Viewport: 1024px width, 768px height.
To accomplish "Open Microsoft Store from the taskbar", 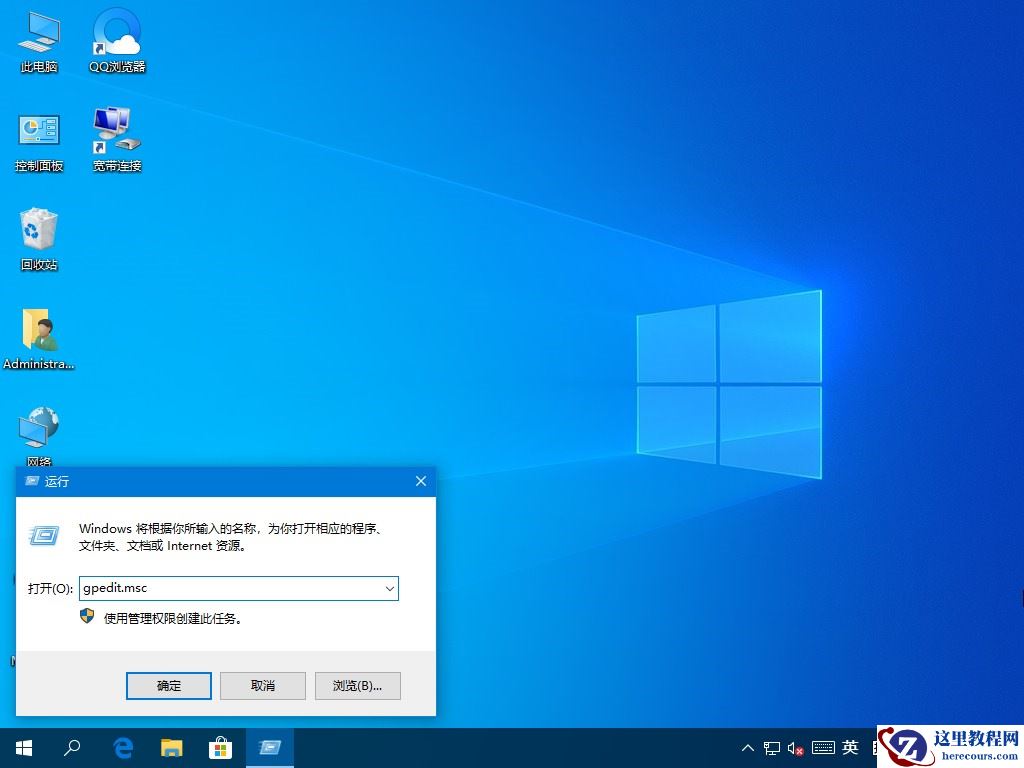I will pos(220,747).
